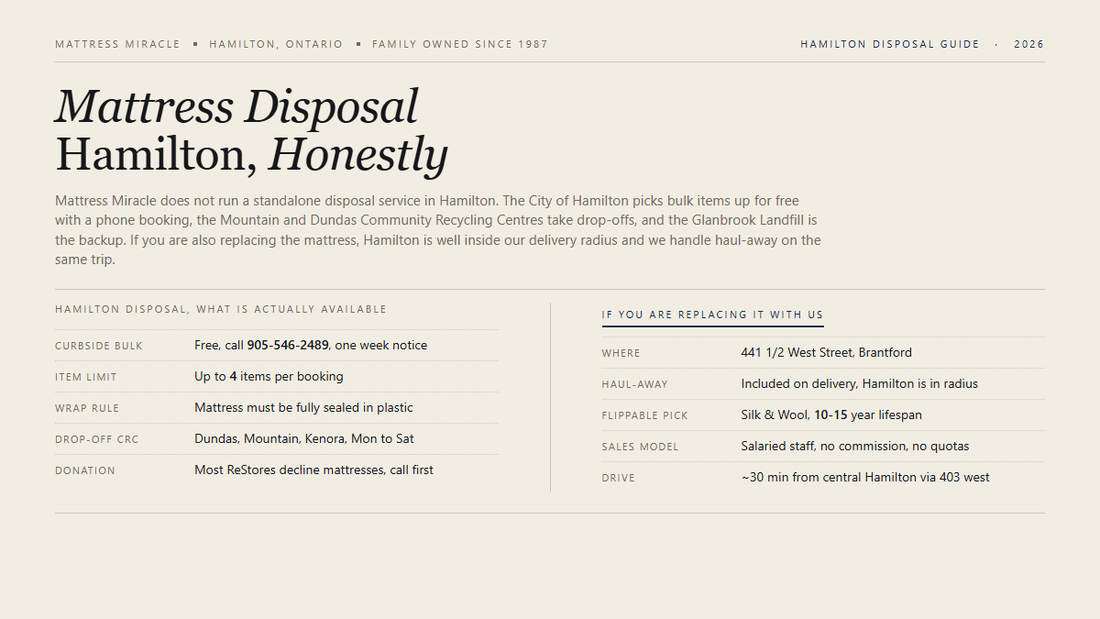Click the Mattress Disposal main heading

click(236, 107)
